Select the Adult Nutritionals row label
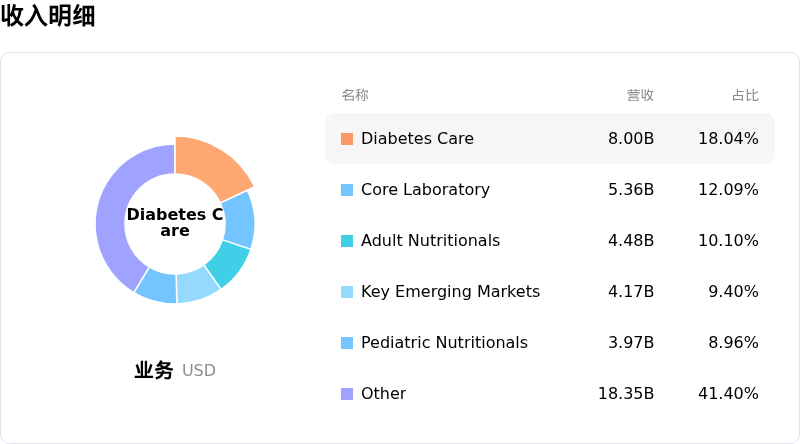Image resolution: width=800 pixels, height=444 pixels. pyautogui.click(x=430, y=240)
